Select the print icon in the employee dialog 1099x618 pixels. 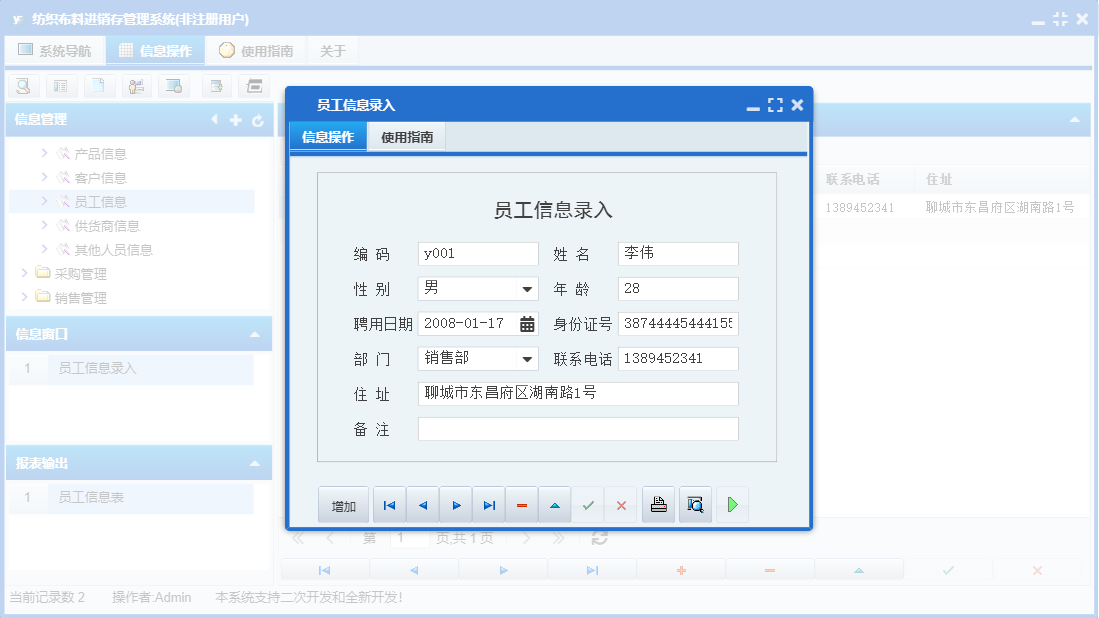tap(658, 505)
